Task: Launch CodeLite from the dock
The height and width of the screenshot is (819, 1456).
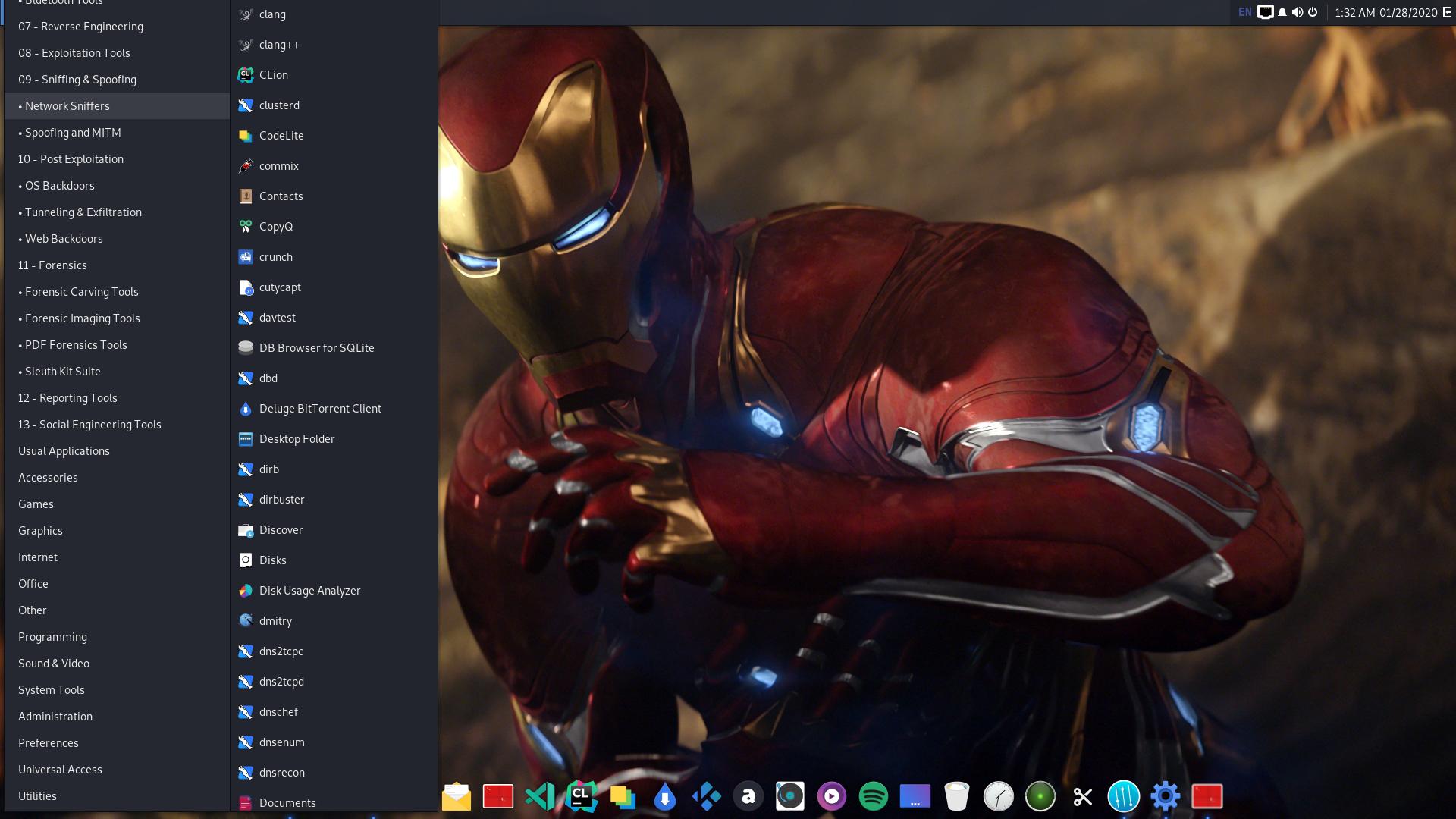Action: [623, 796]
